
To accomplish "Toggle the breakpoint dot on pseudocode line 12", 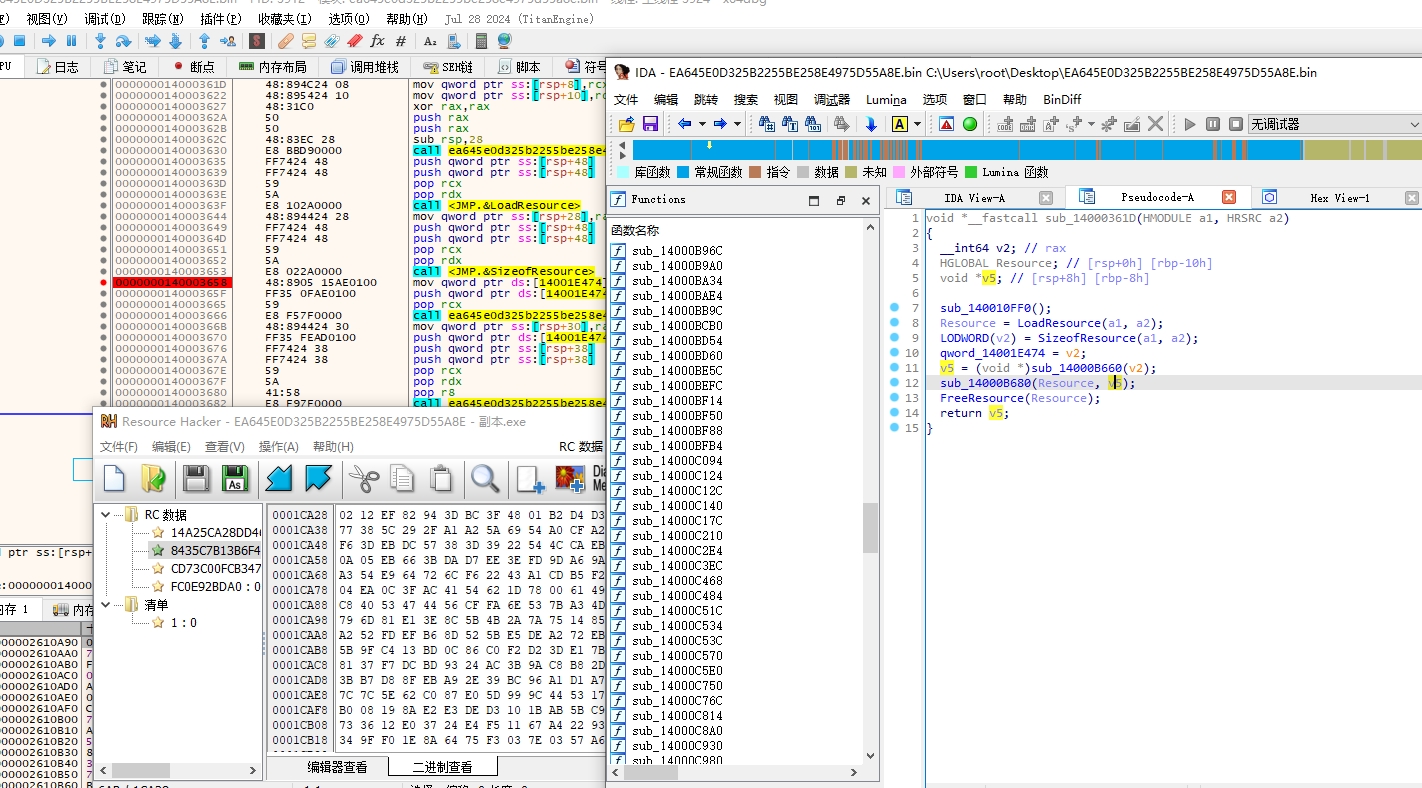I will (895, 383).
